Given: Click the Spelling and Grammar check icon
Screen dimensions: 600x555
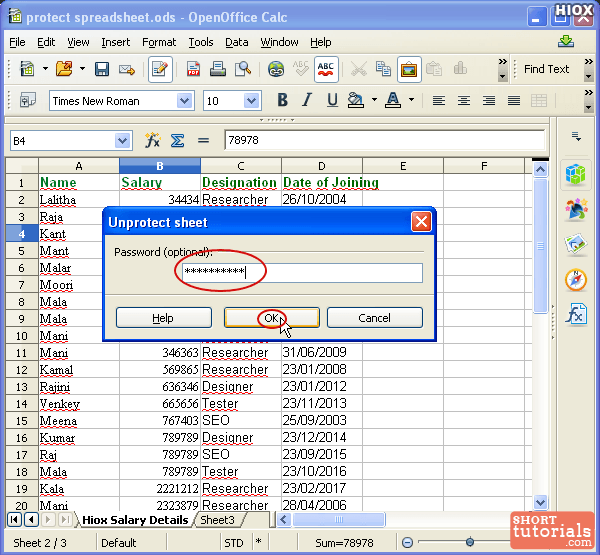Looking at the screenshot, I should [x=301, y=69].
